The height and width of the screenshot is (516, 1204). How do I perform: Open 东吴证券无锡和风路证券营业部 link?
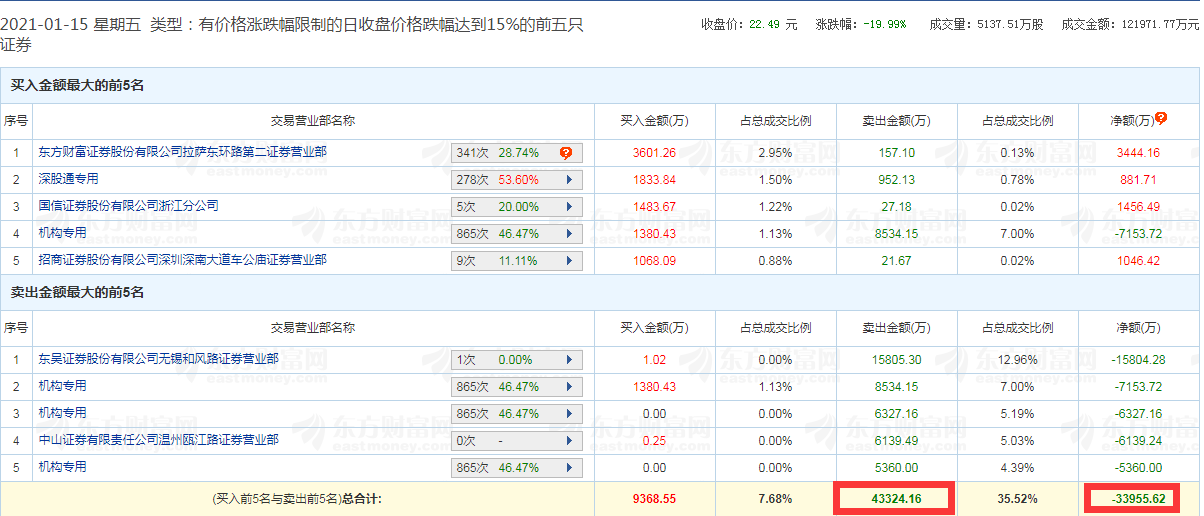click(158, 358)
